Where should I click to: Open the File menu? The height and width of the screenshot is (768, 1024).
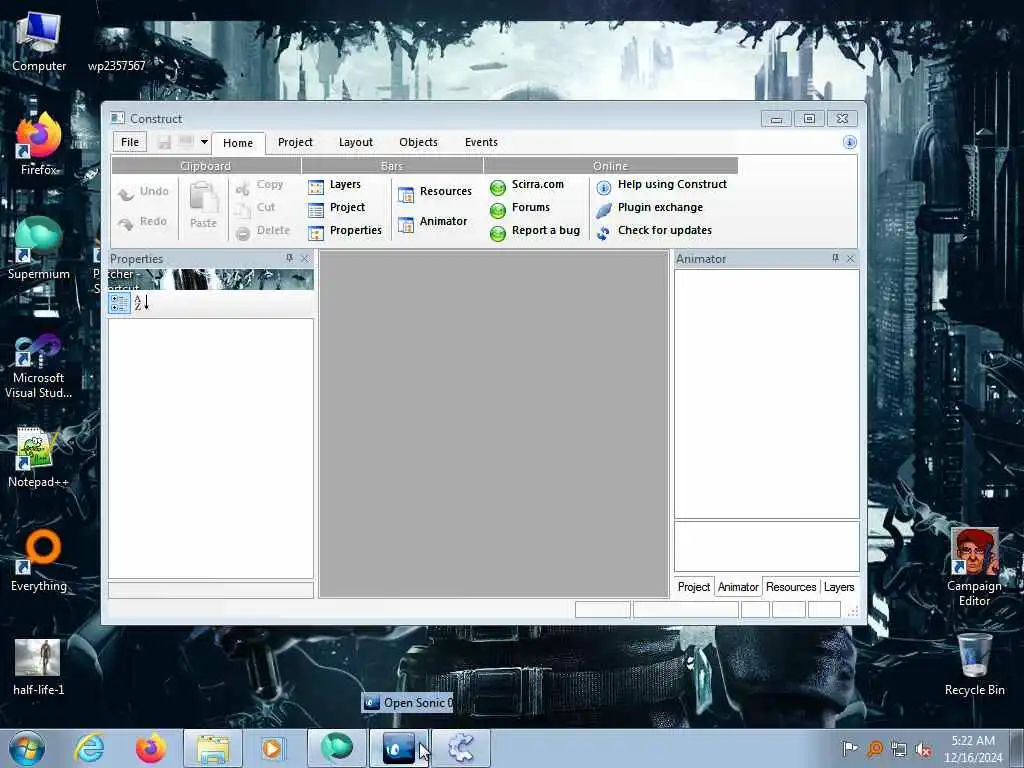coord(130,142)
